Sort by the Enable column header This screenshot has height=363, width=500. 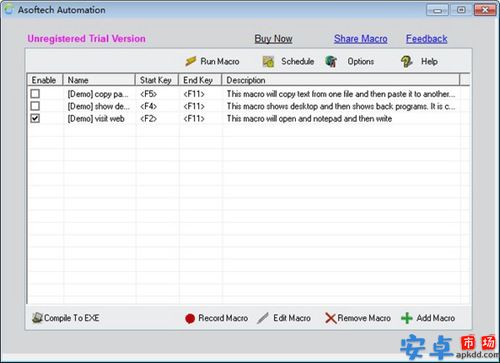pyautogui.click(x=45, y=80)
